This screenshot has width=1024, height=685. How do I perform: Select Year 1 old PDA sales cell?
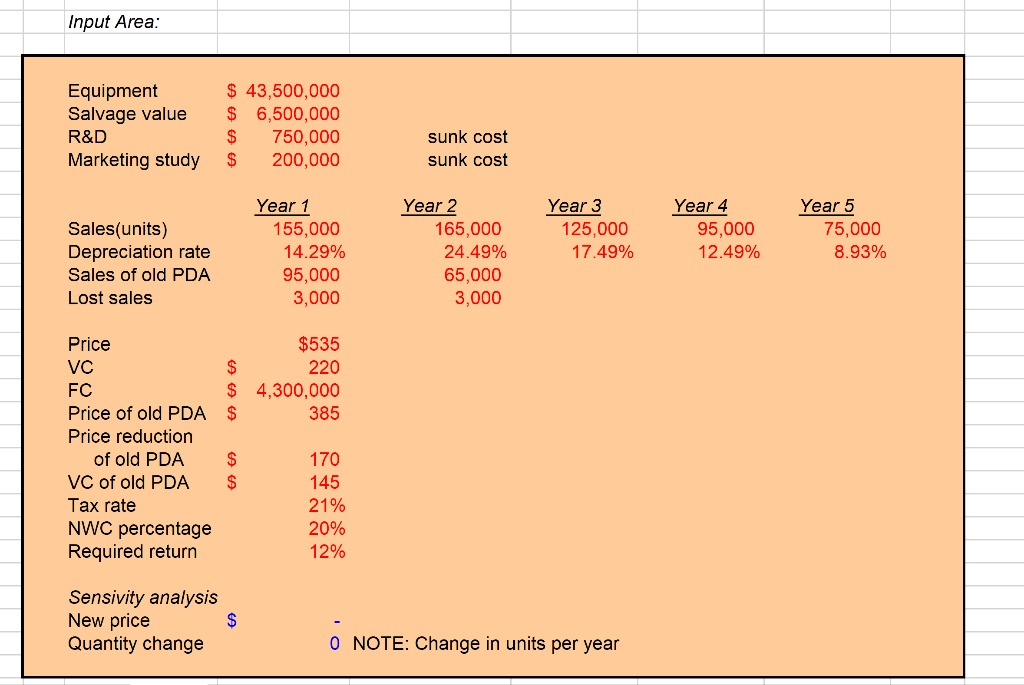pyautogui.click(x=311, y=275)
